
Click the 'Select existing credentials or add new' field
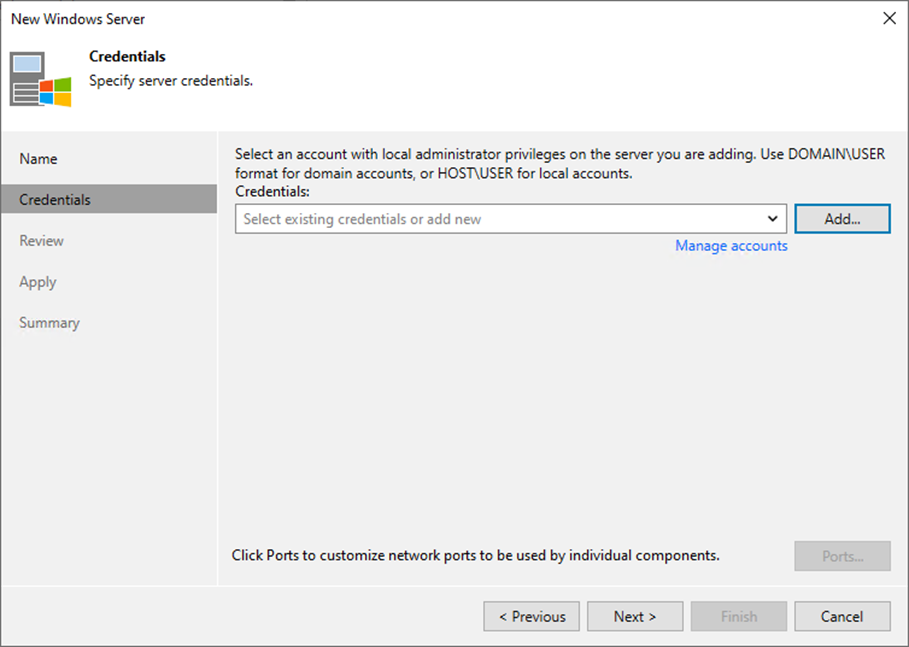click(x=510, y=219)
